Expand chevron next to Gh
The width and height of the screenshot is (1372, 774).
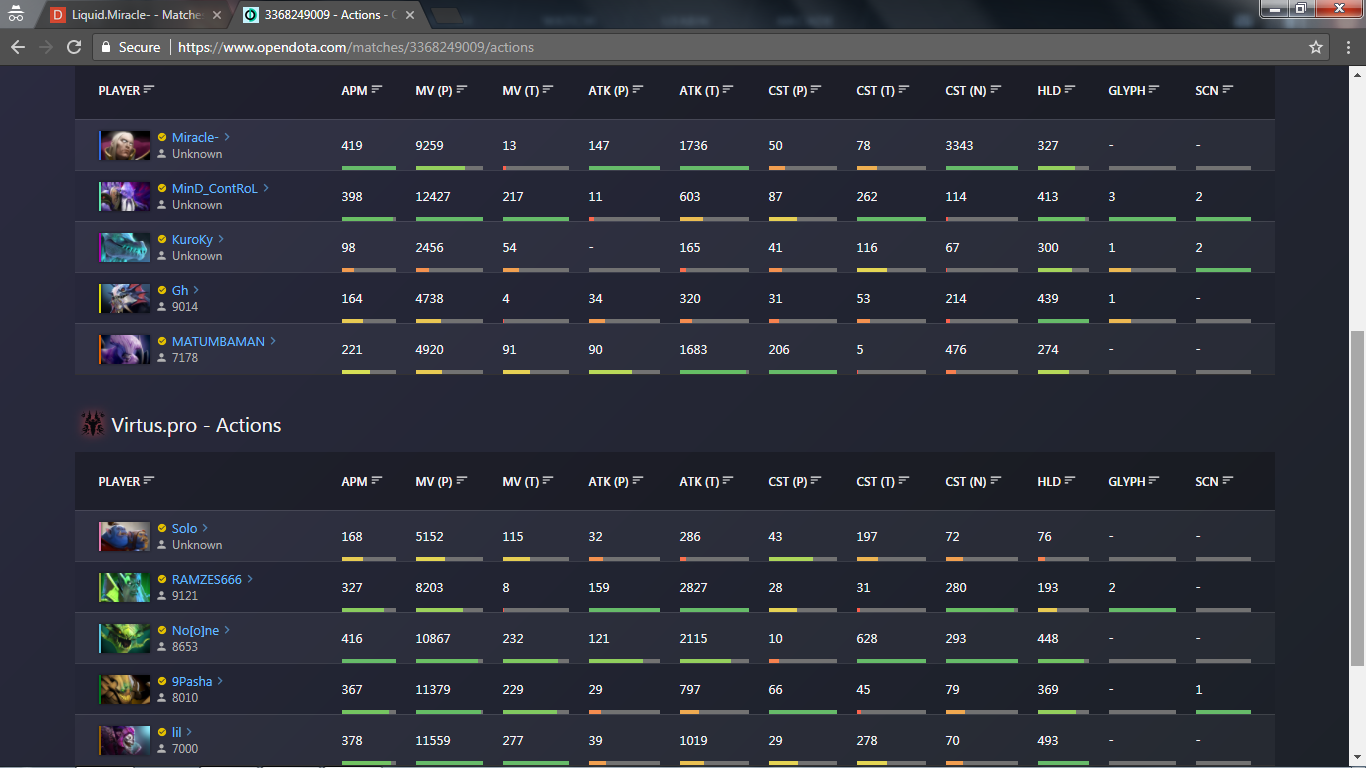pos(197,290)
